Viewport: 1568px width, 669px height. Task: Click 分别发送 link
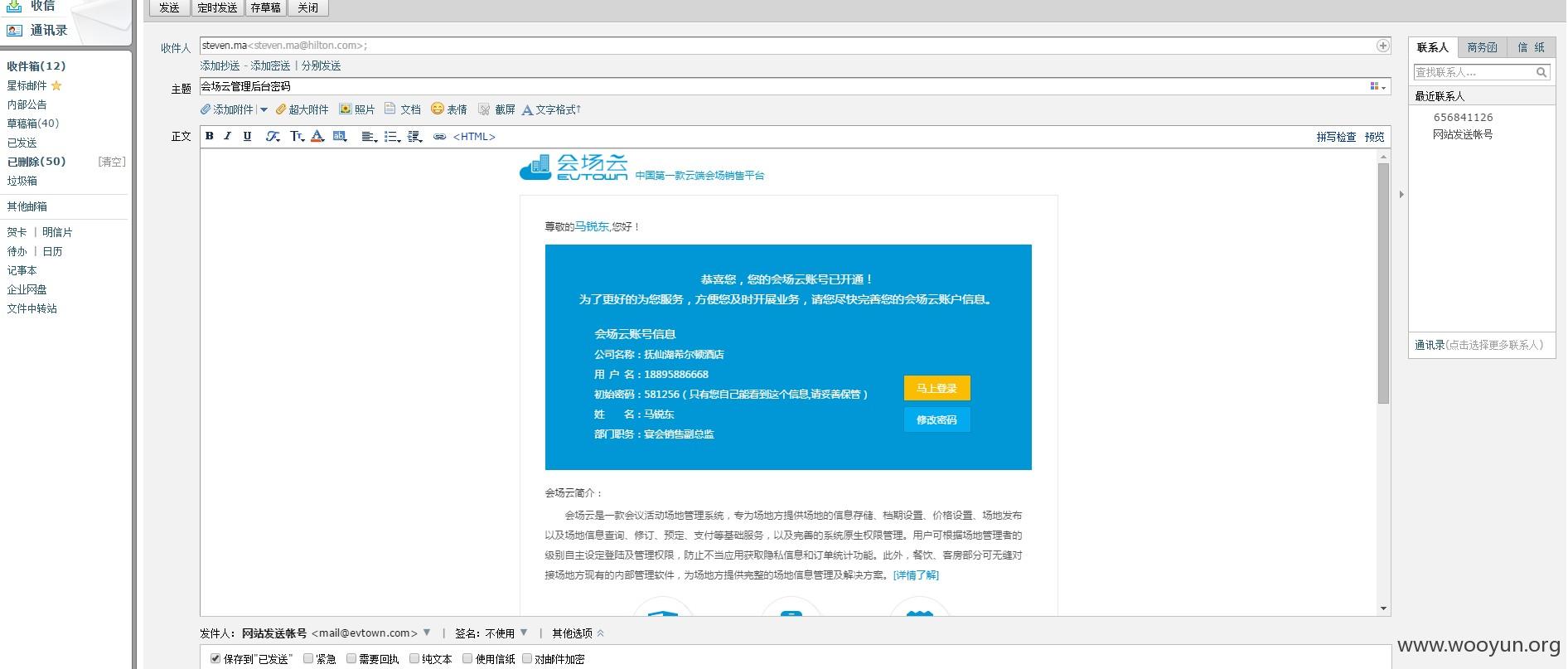(321, 65)
